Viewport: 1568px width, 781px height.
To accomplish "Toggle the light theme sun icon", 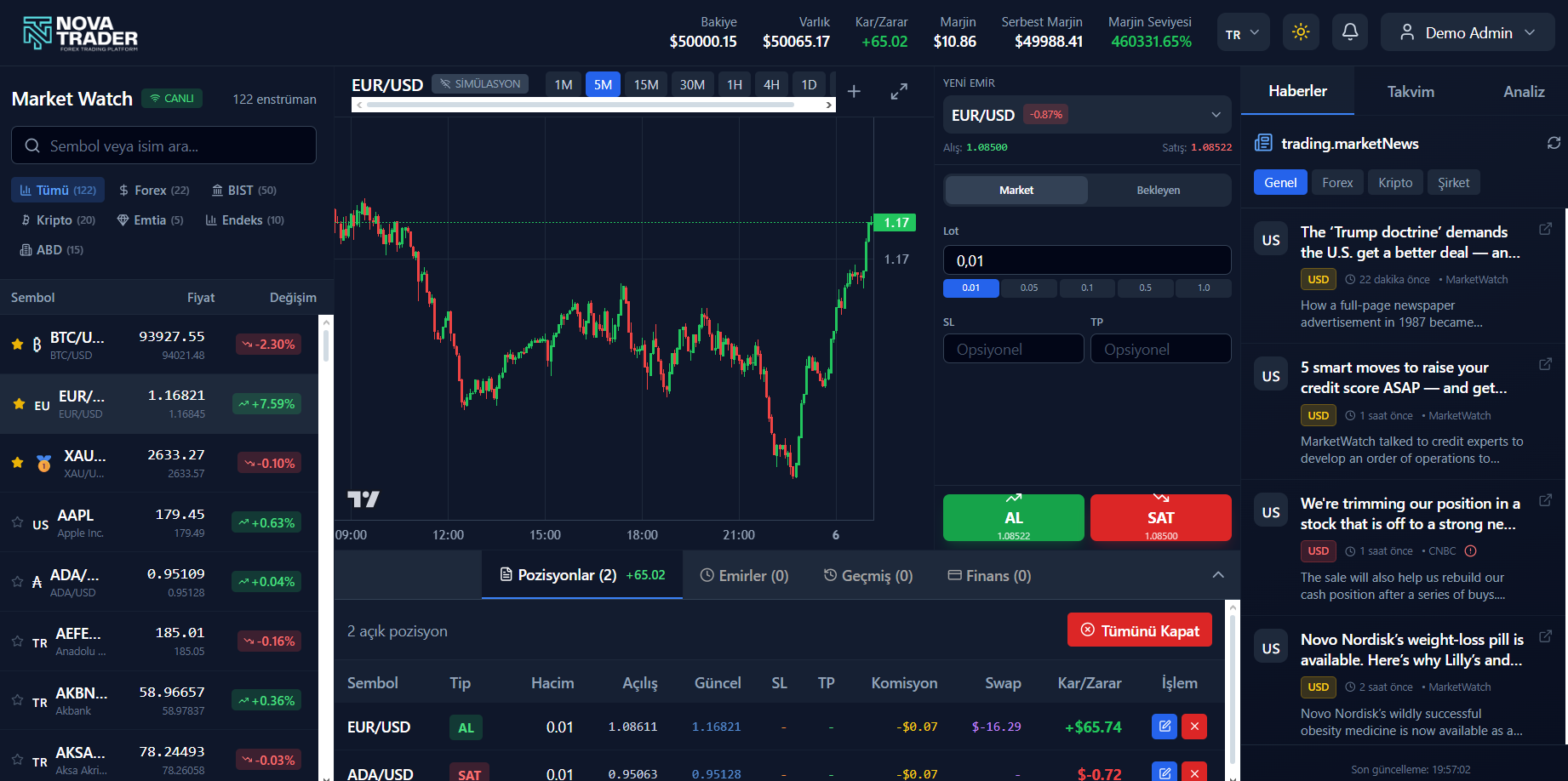I will (x=1301, y=31).
